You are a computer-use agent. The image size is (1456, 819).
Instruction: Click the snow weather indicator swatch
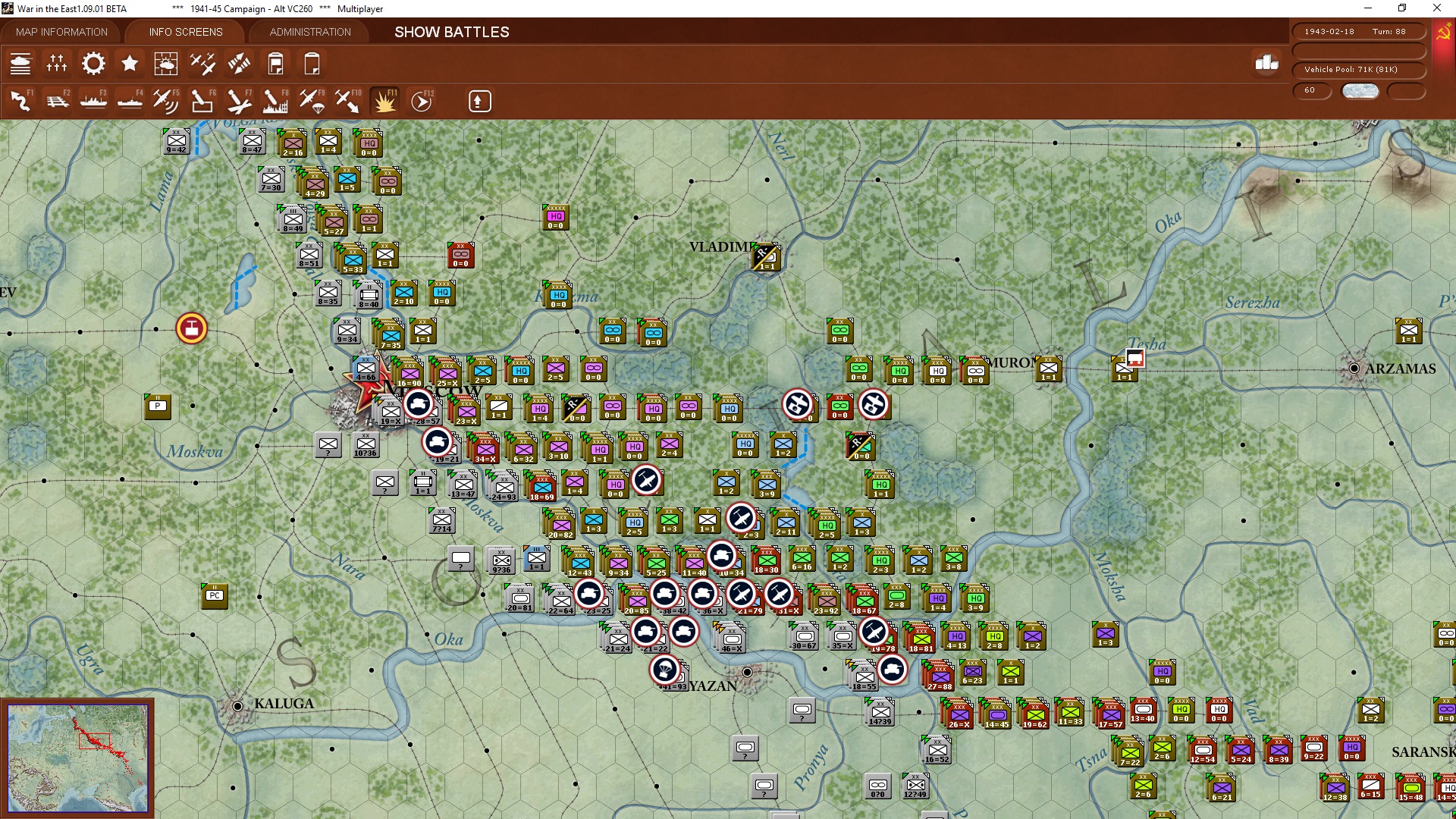1360,91
